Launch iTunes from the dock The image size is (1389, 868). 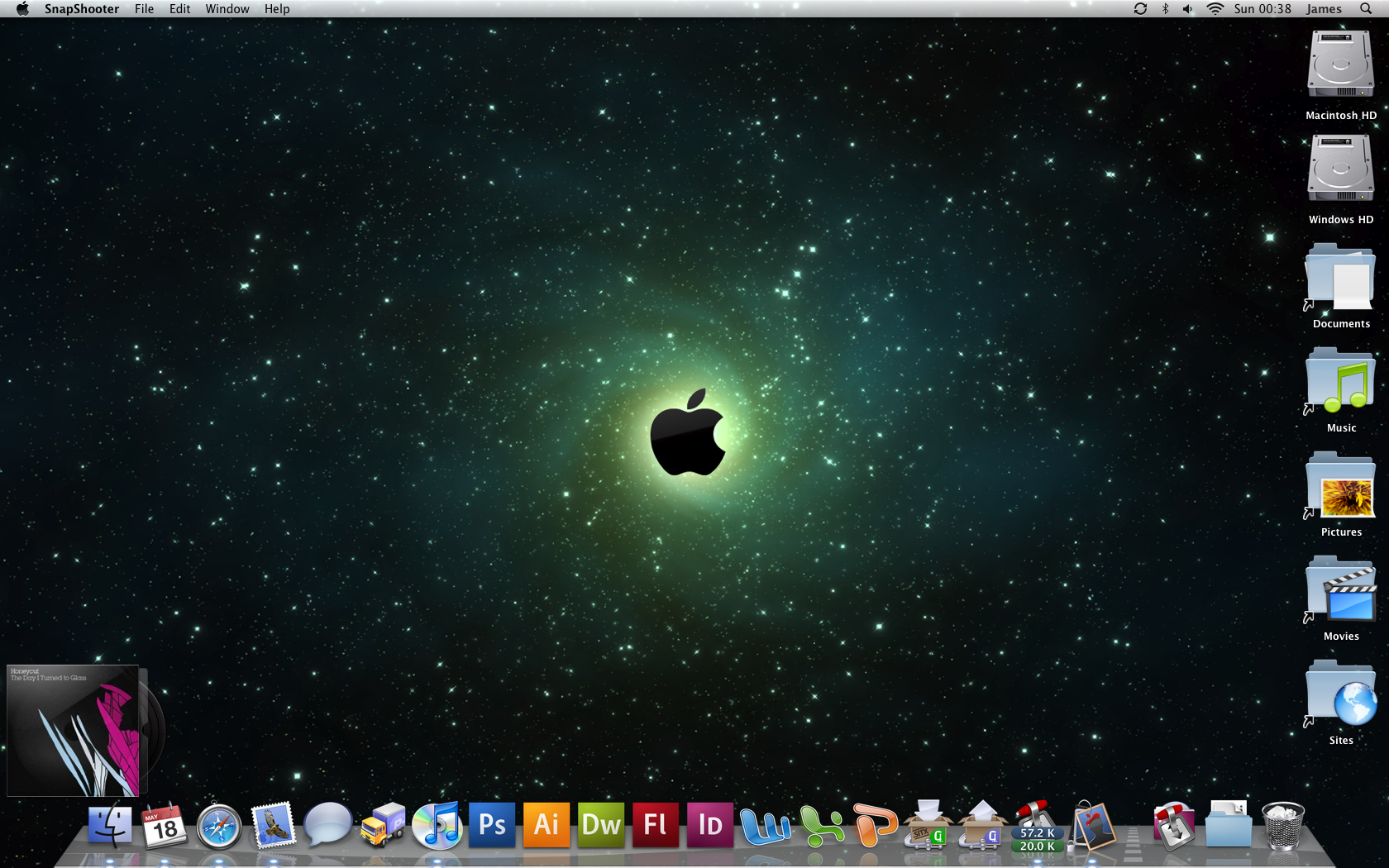coord(437,825)
